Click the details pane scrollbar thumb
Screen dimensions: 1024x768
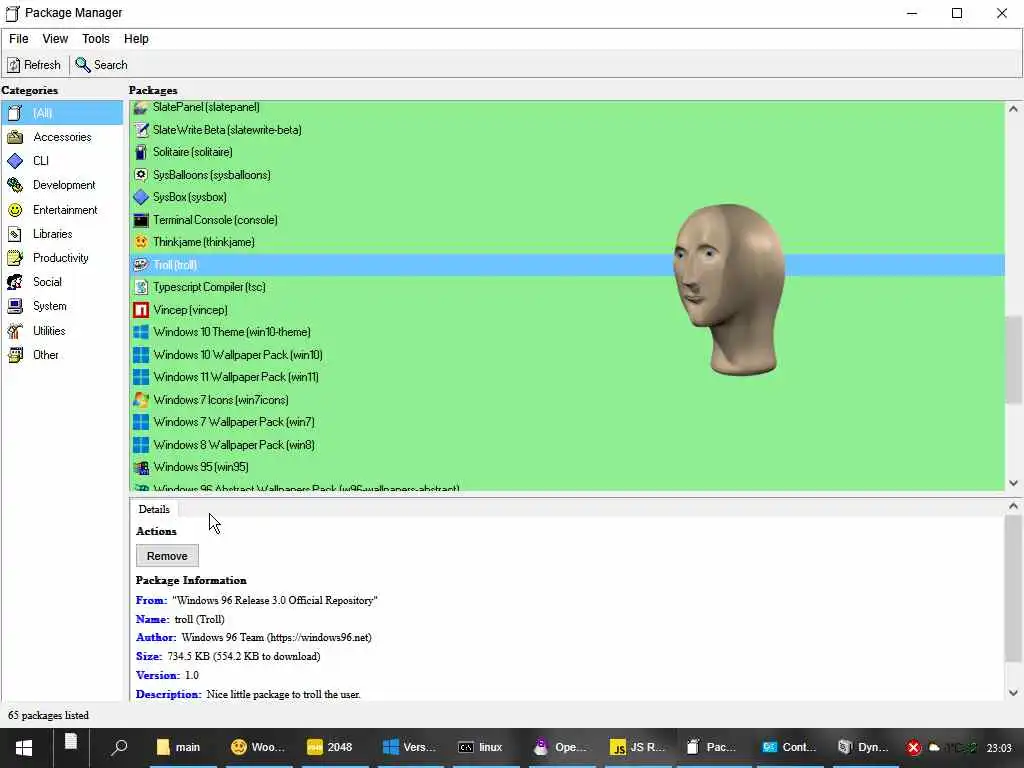click(x=1014, y=589)
